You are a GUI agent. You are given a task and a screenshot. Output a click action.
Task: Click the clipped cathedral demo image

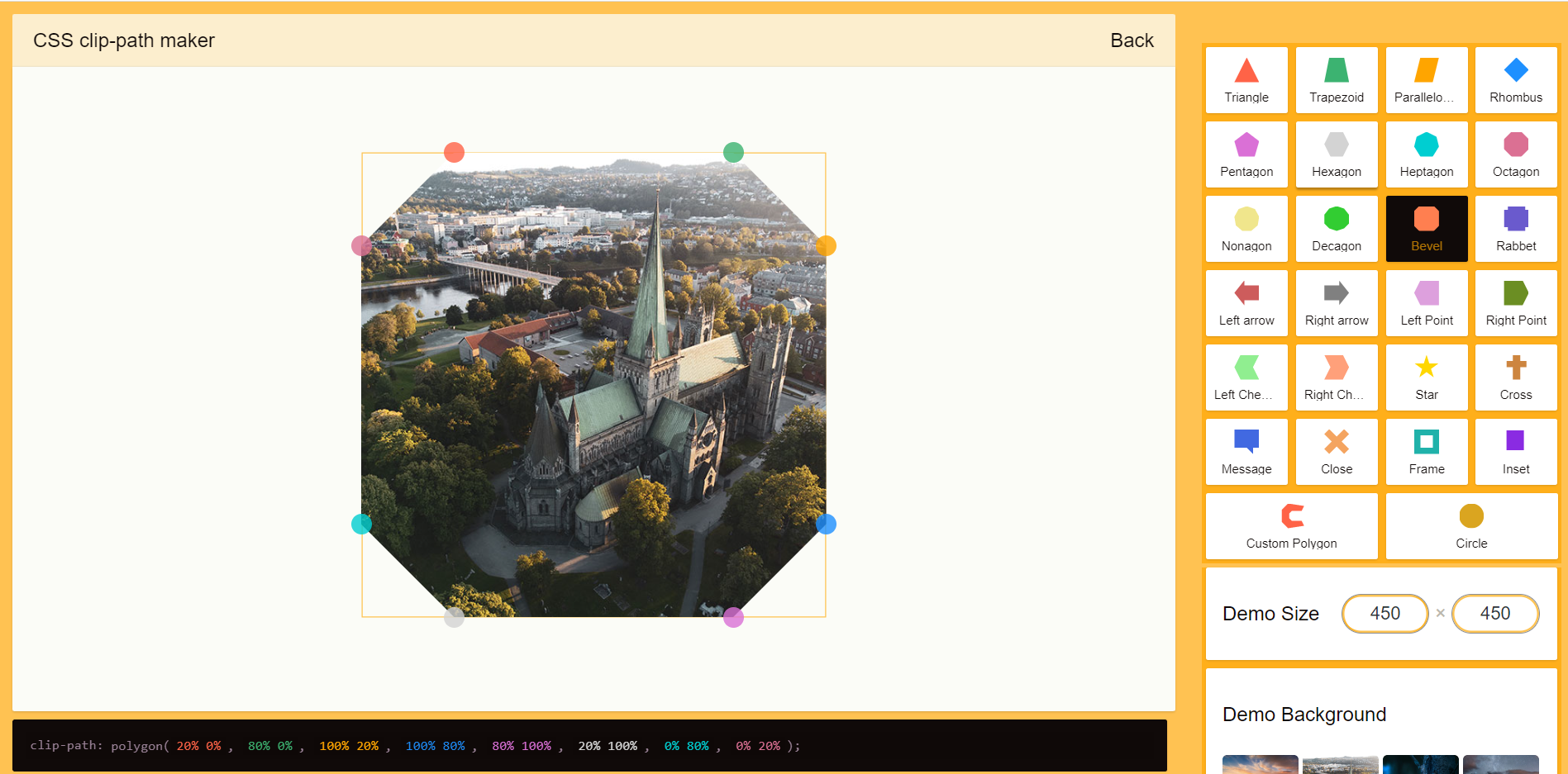pos(593,385)
